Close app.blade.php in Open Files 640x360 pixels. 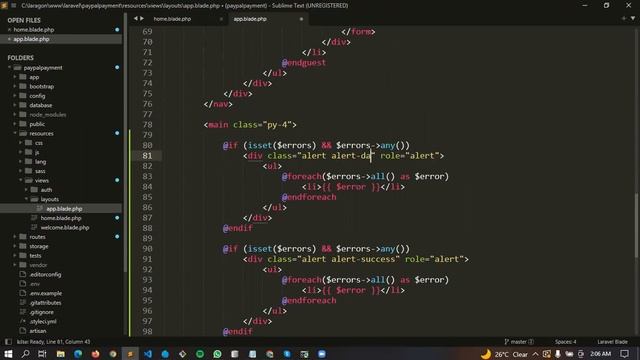tap(9, 39)
